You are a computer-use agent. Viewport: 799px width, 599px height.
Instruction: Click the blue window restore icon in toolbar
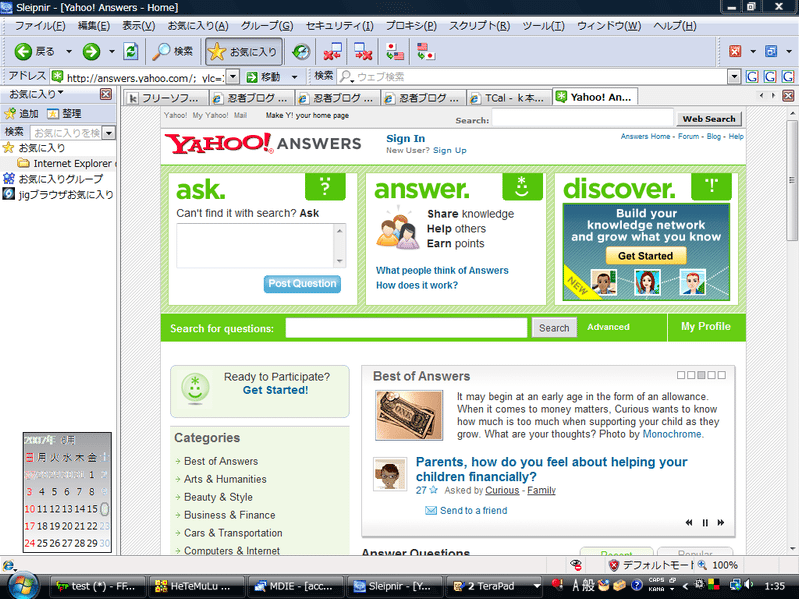pos(771,51)
